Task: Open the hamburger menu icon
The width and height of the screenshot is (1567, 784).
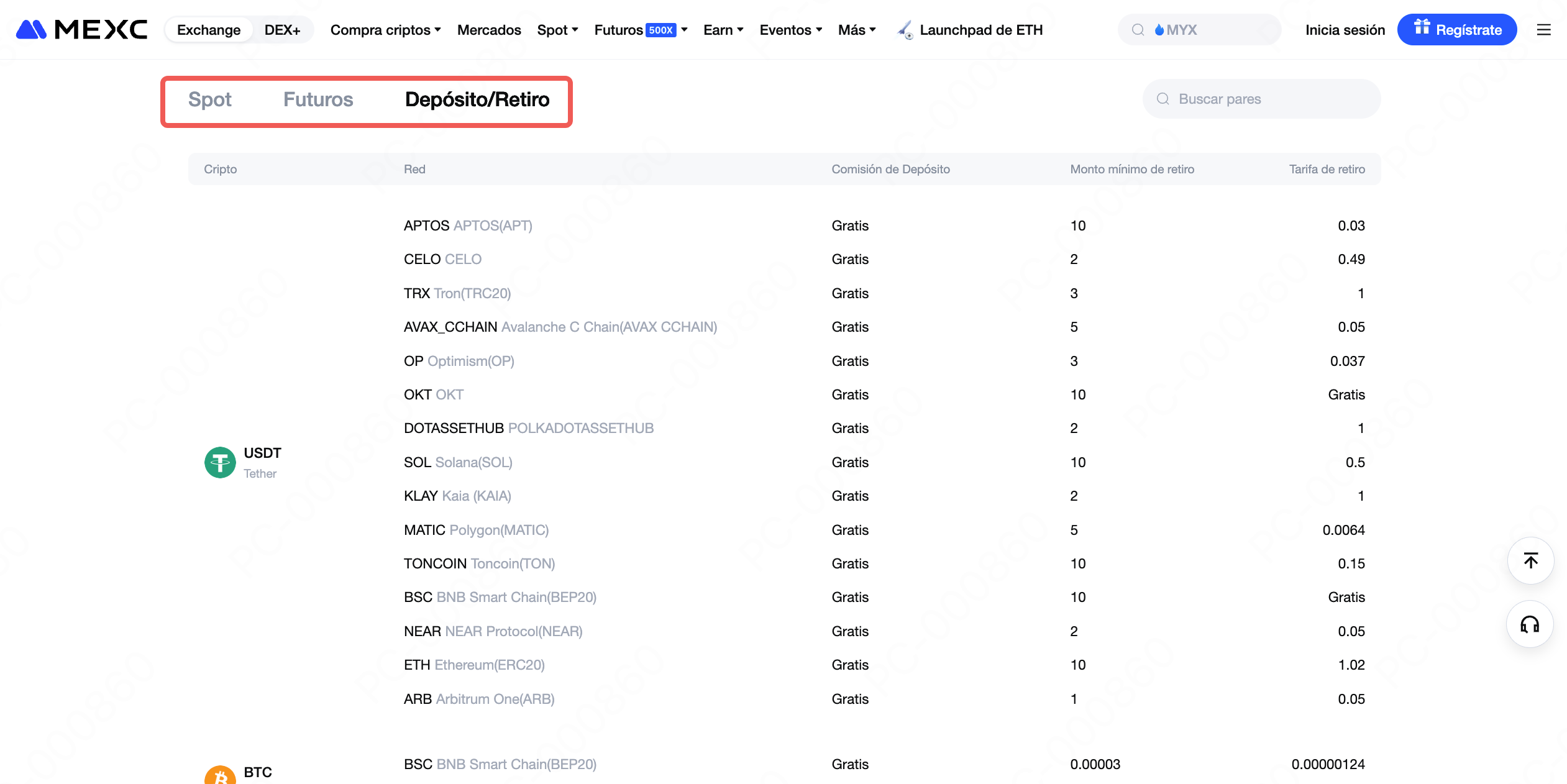Action: [1543, 30]
